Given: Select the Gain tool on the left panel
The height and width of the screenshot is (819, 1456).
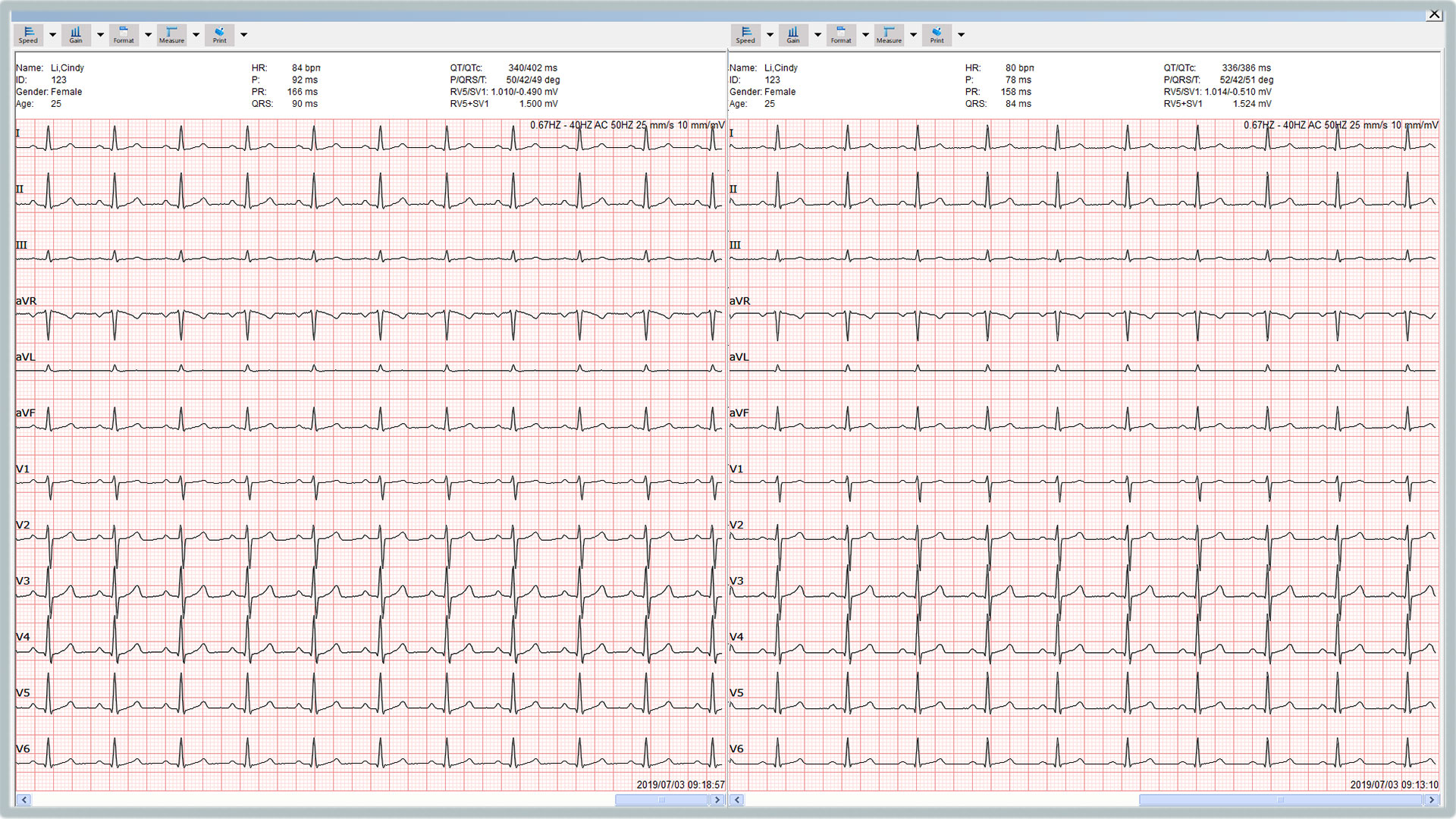Looking at the screenshot, I should [76, 34].
